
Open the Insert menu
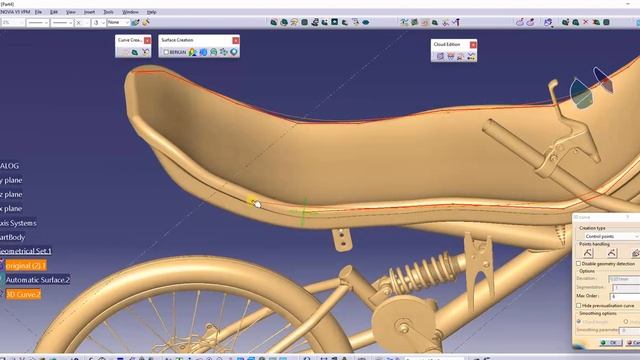(89, 12)
